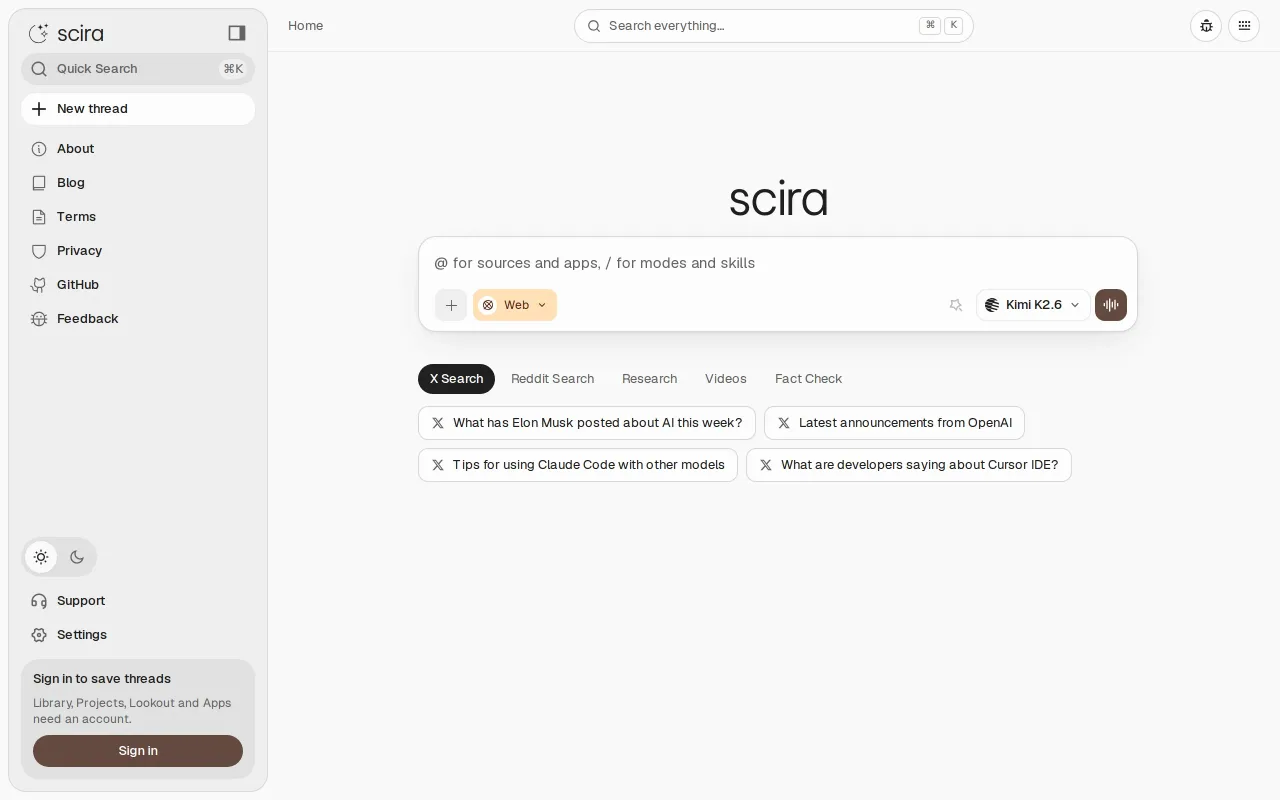Viewport: 1280px width, 800px height.
Task: Focus the main prompt input box
Action: click(777, 263)
